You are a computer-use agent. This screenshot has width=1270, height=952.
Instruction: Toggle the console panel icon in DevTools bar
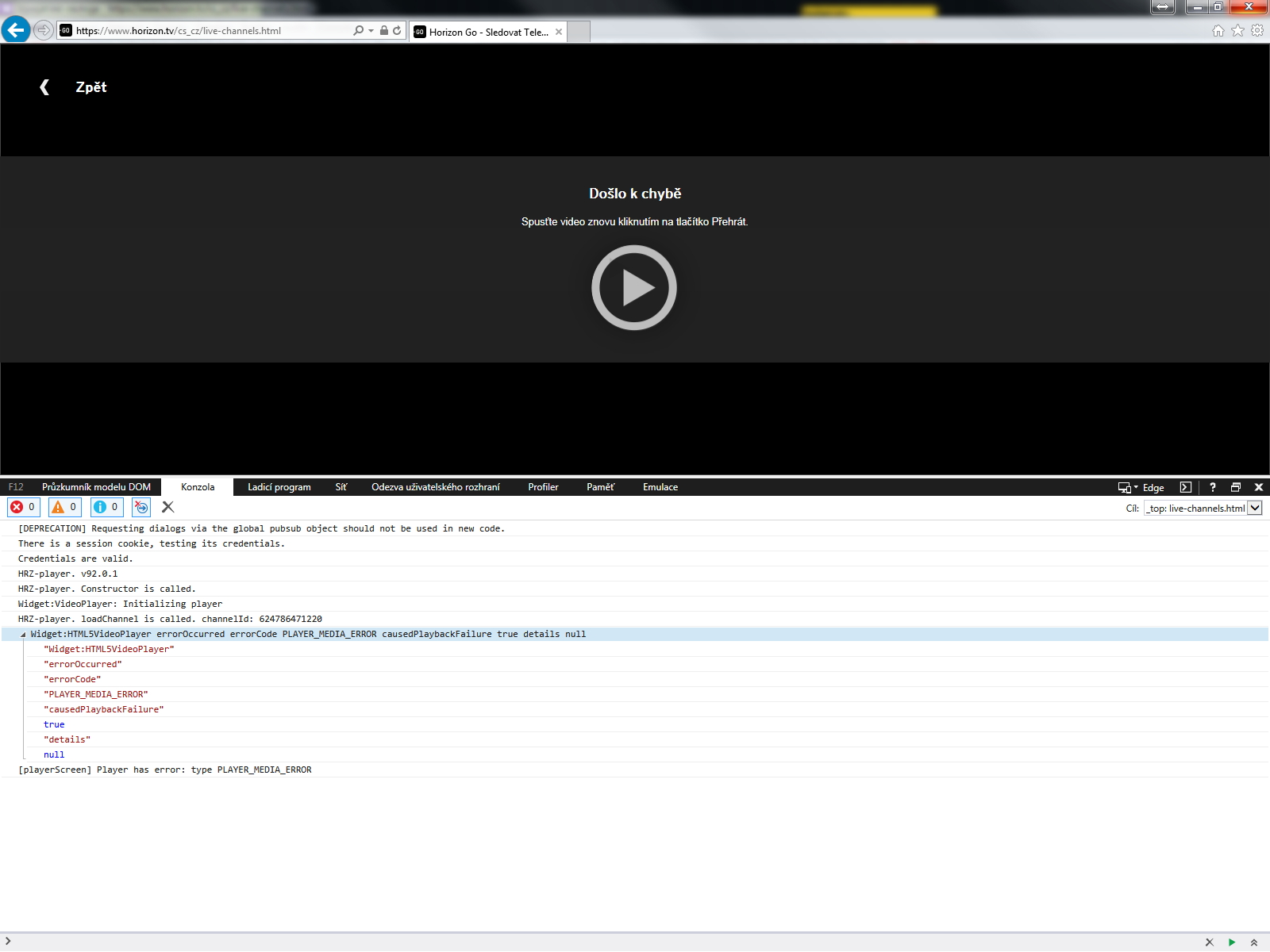1185,487
